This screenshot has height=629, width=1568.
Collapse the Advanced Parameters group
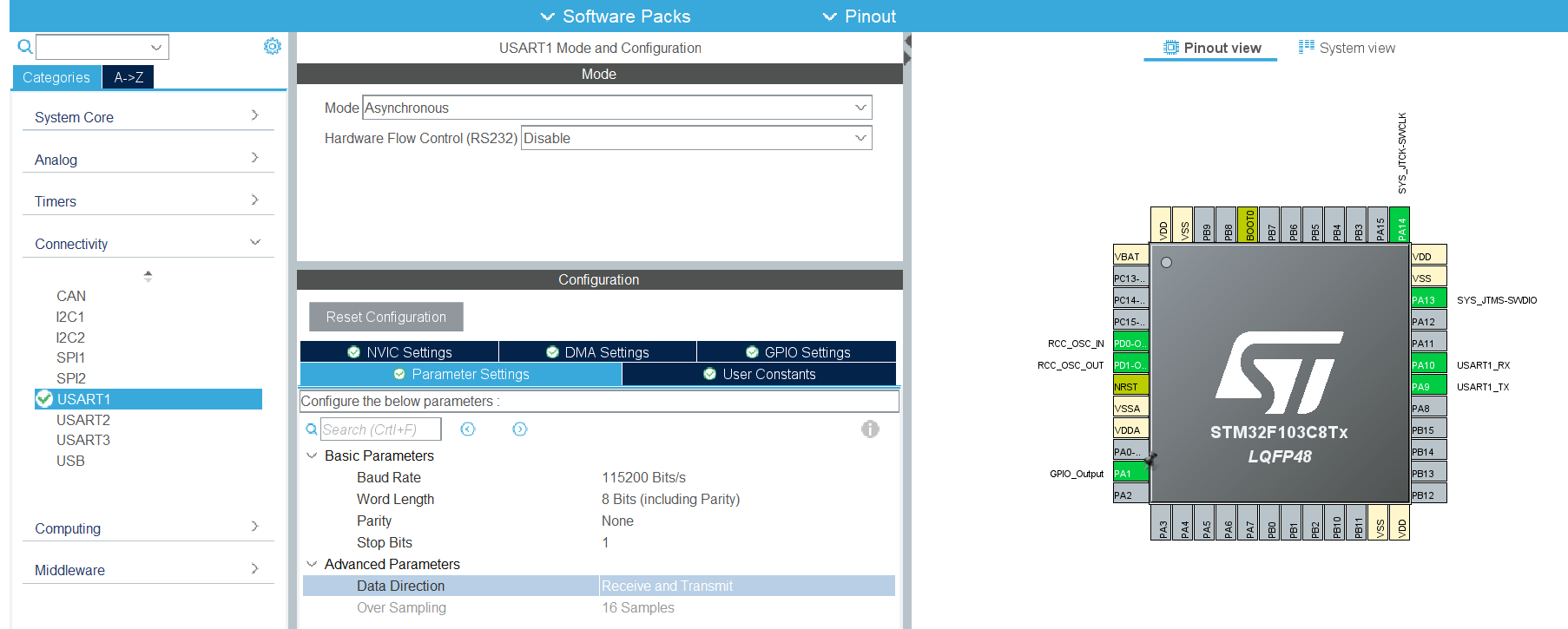coord(312,564)
